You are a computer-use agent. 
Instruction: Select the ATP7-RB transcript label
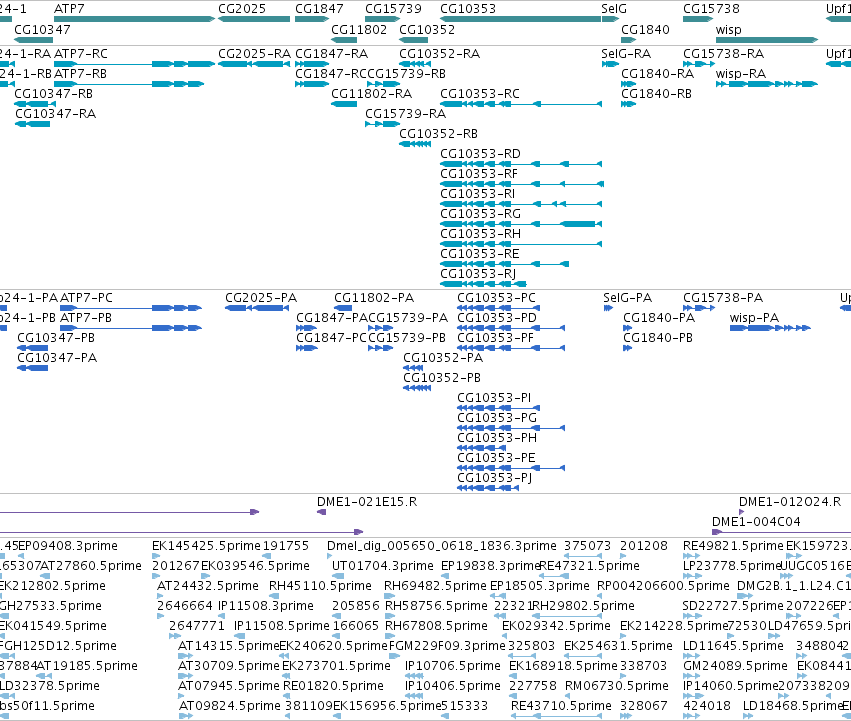click(80, 74)
